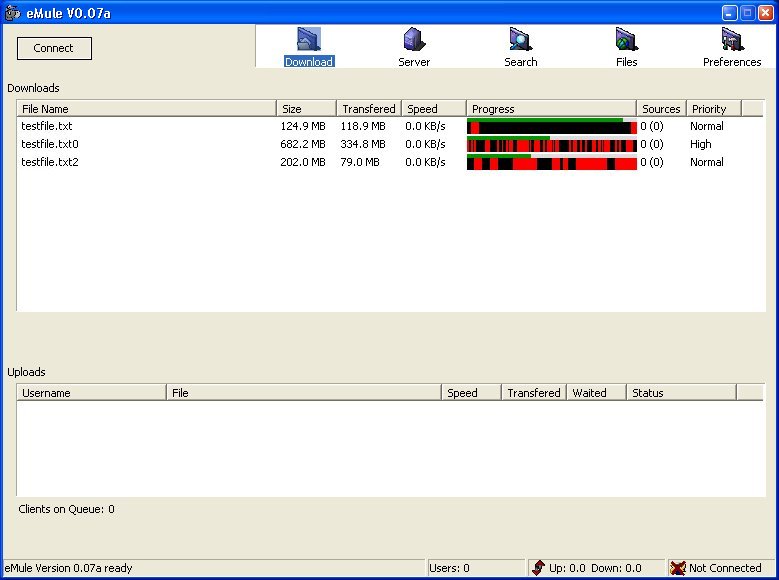Sort uploads by Username column header
The height and width of the screenshot is (580, 779).
click(91, 393)
